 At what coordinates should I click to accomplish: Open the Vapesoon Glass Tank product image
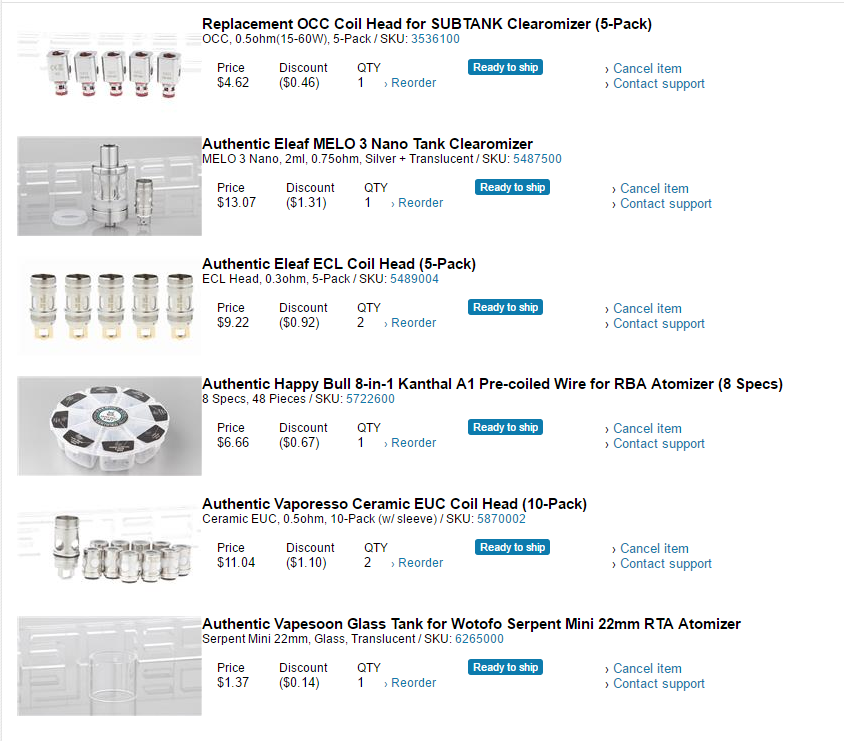[109, 666]
